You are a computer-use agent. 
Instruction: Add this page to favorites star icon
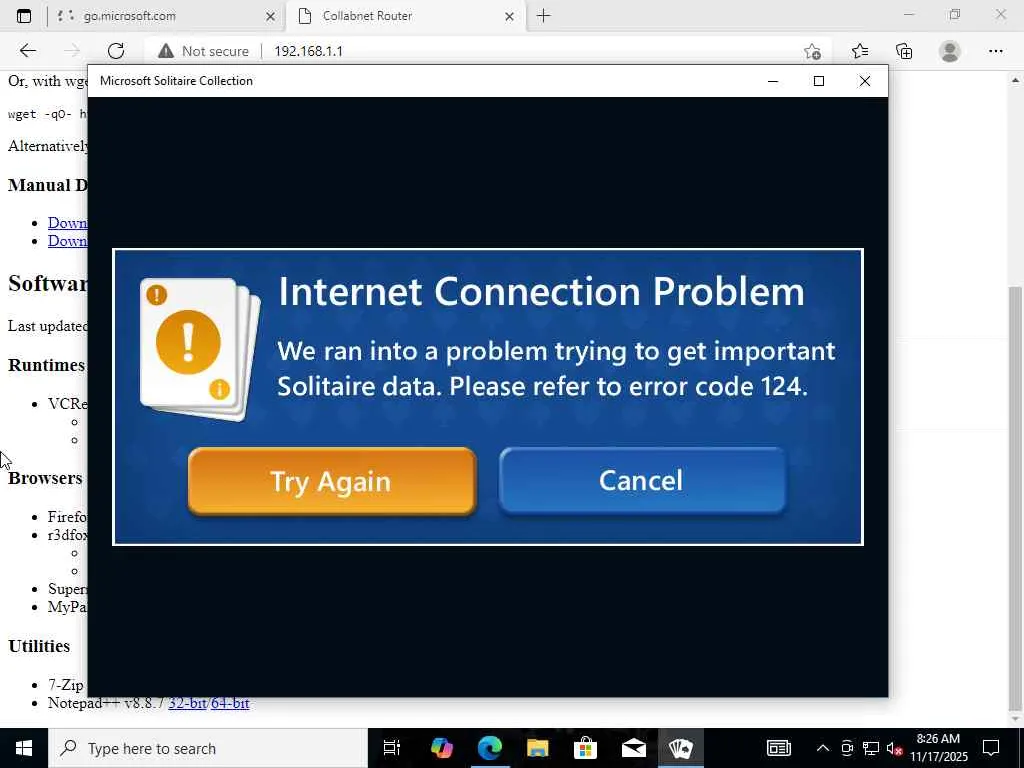(x=812, y=51)
